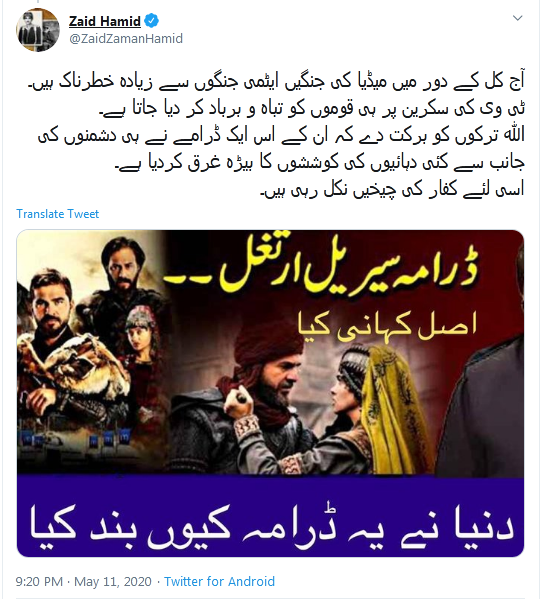Click the blue verified badge

[152, 21]
